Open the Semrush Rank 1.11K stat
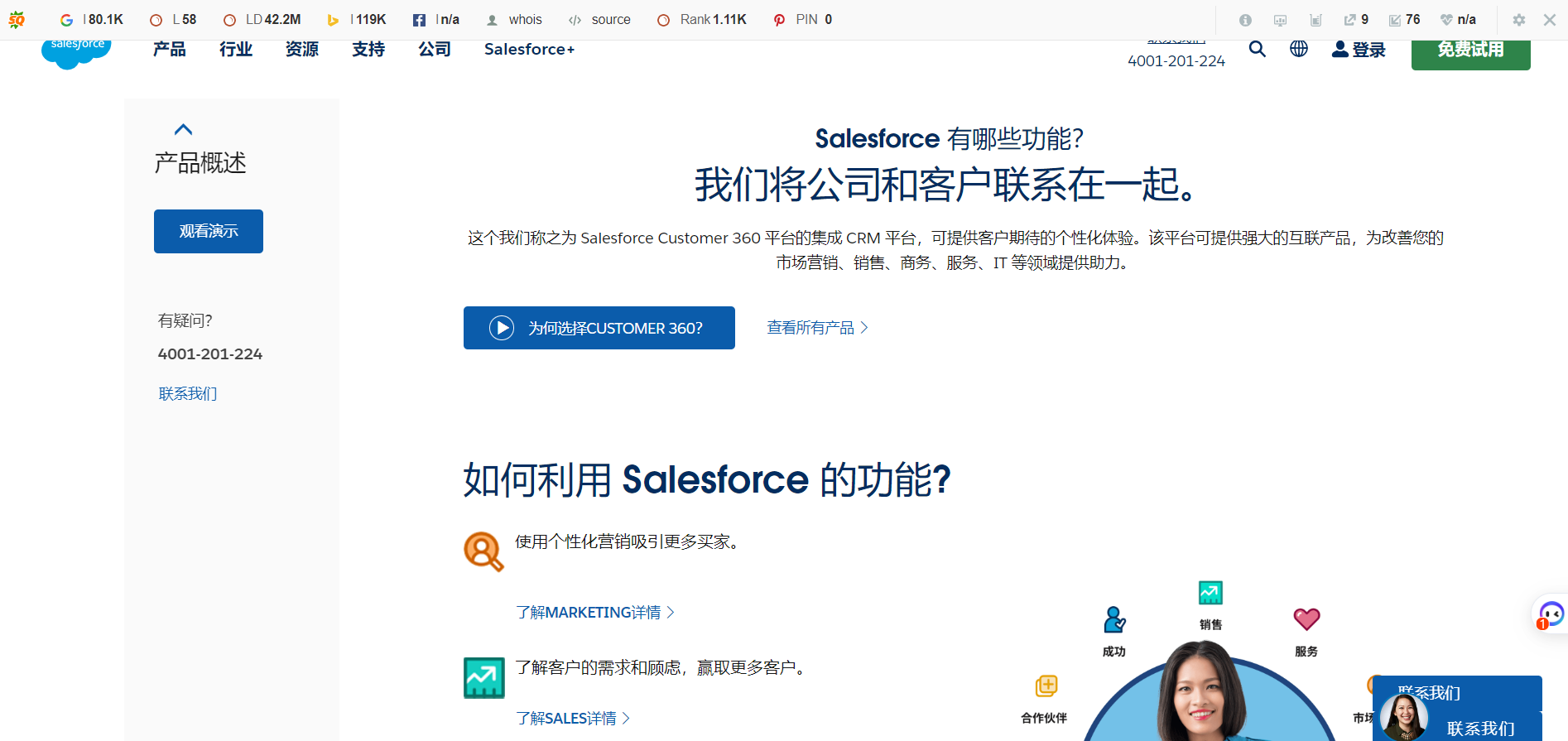Screen dimensions: 1568x741 point(702,20)
